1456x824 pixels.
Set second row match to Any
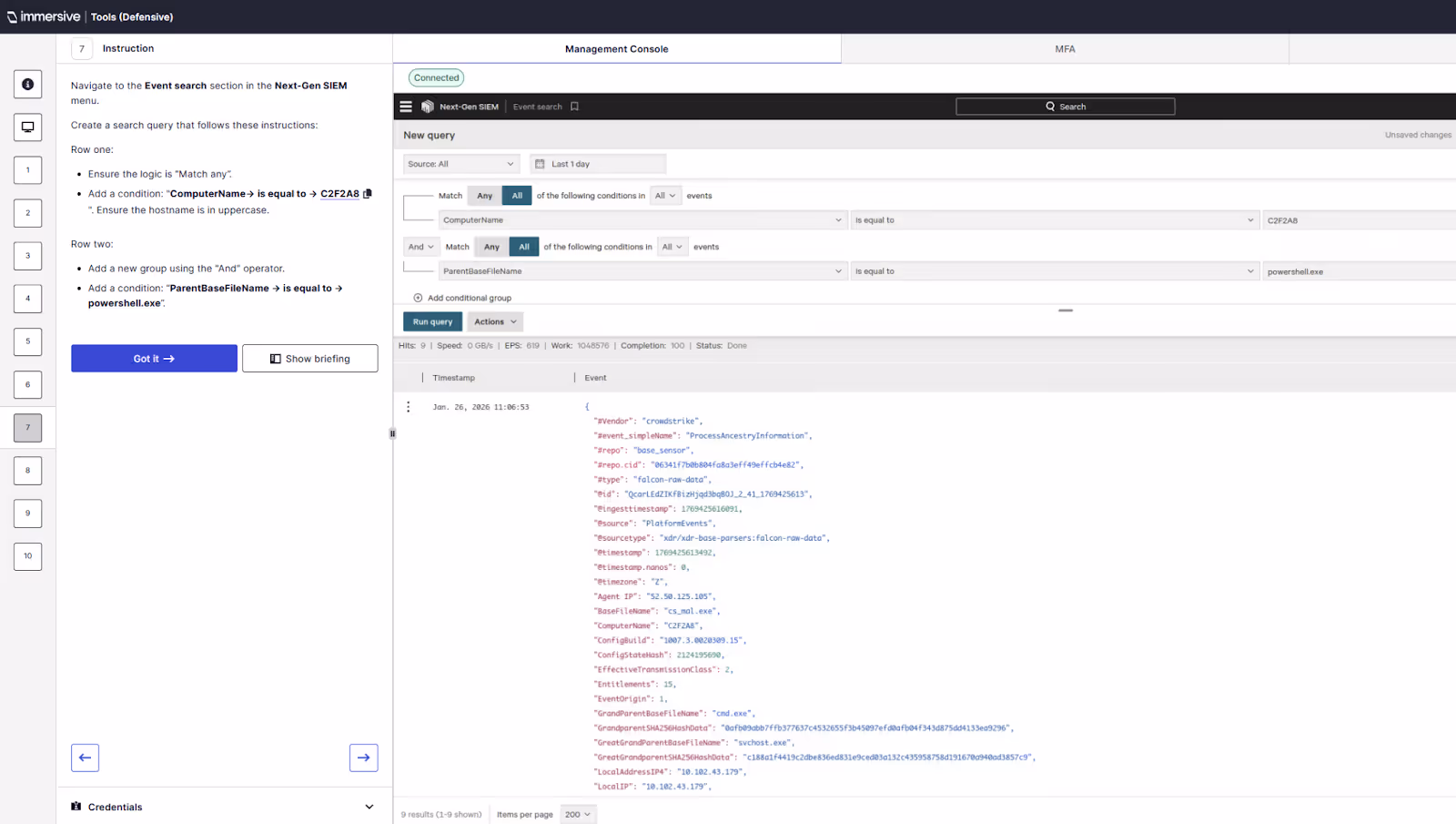tap(491, 247)
